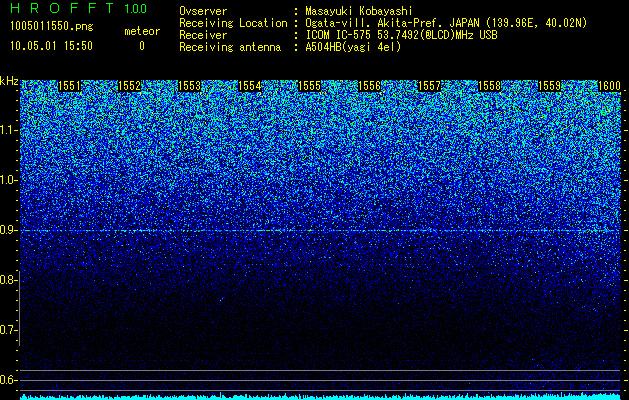Click the 1.0 kHz axis label
Screen dimensions: 629x400
coord(9,180)
